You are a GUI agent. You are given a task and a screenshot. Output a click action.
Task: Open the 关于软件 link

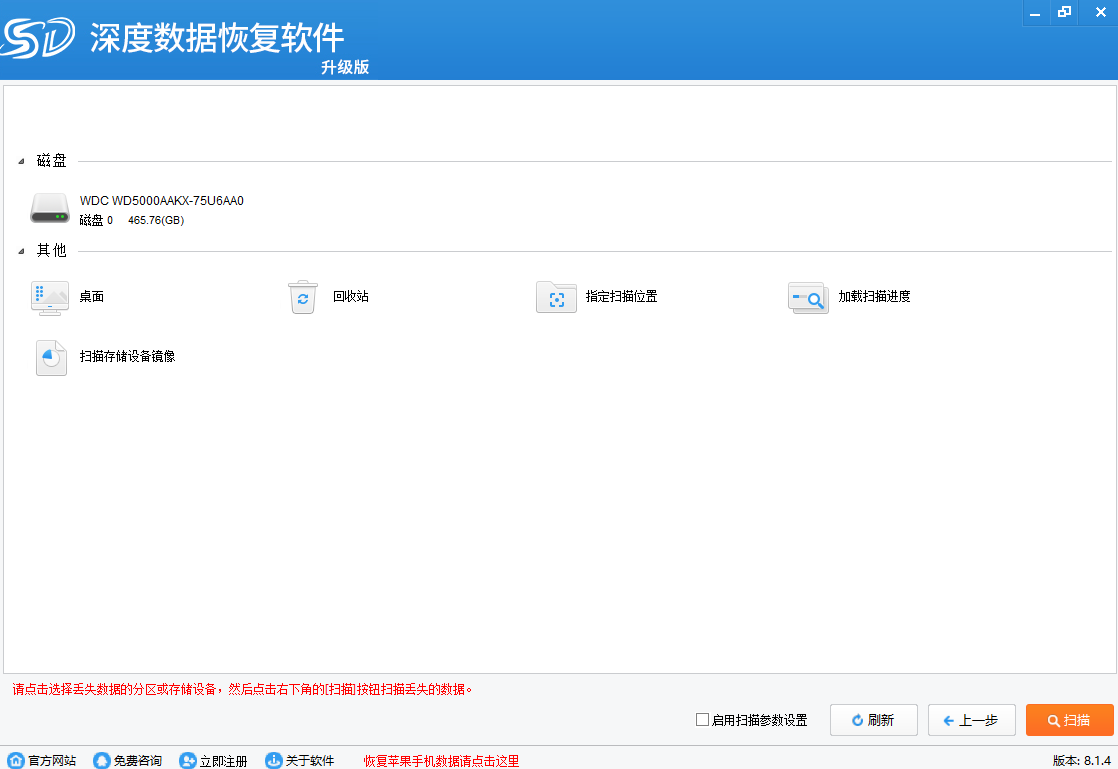tap(309, 761)
